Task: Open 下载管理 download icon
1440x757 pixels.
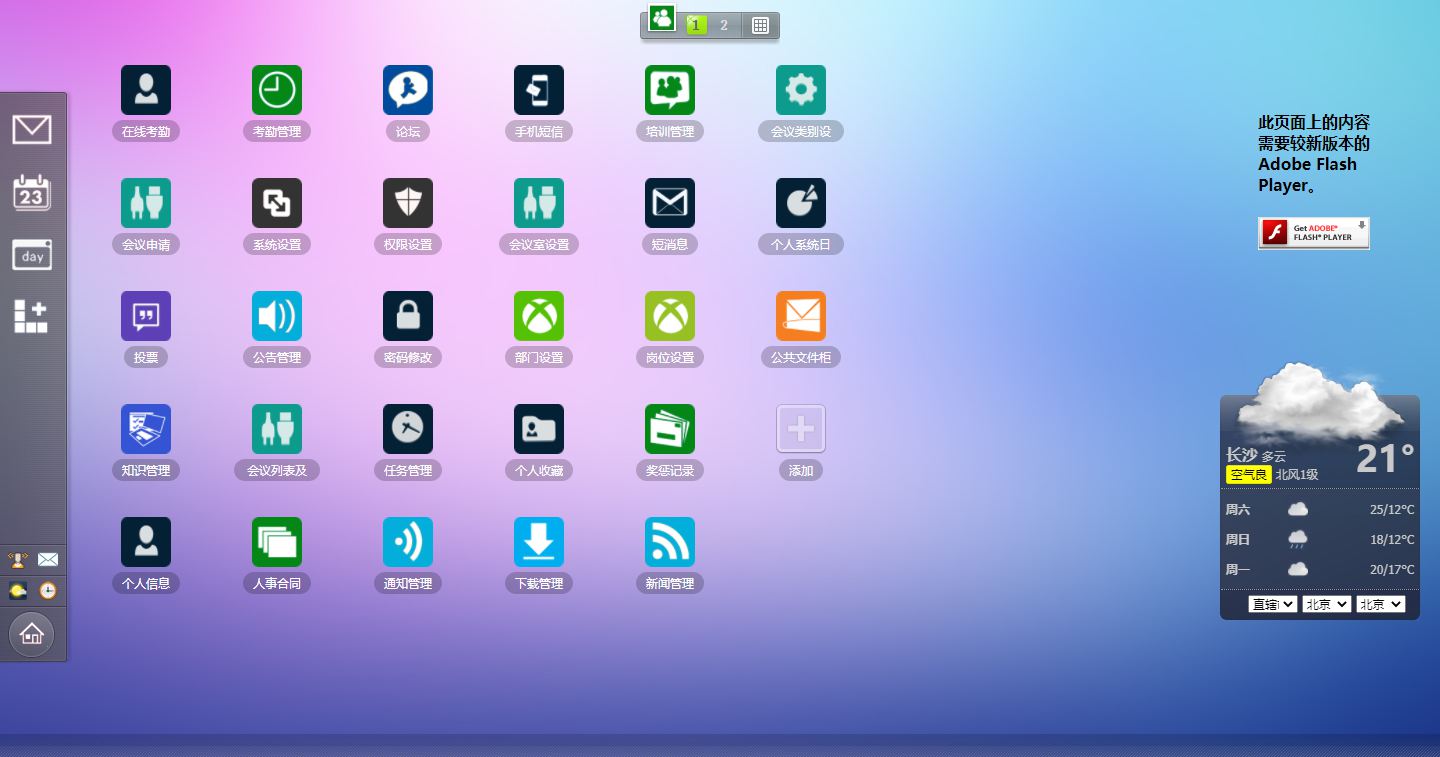Action: [x=539, y=542]
